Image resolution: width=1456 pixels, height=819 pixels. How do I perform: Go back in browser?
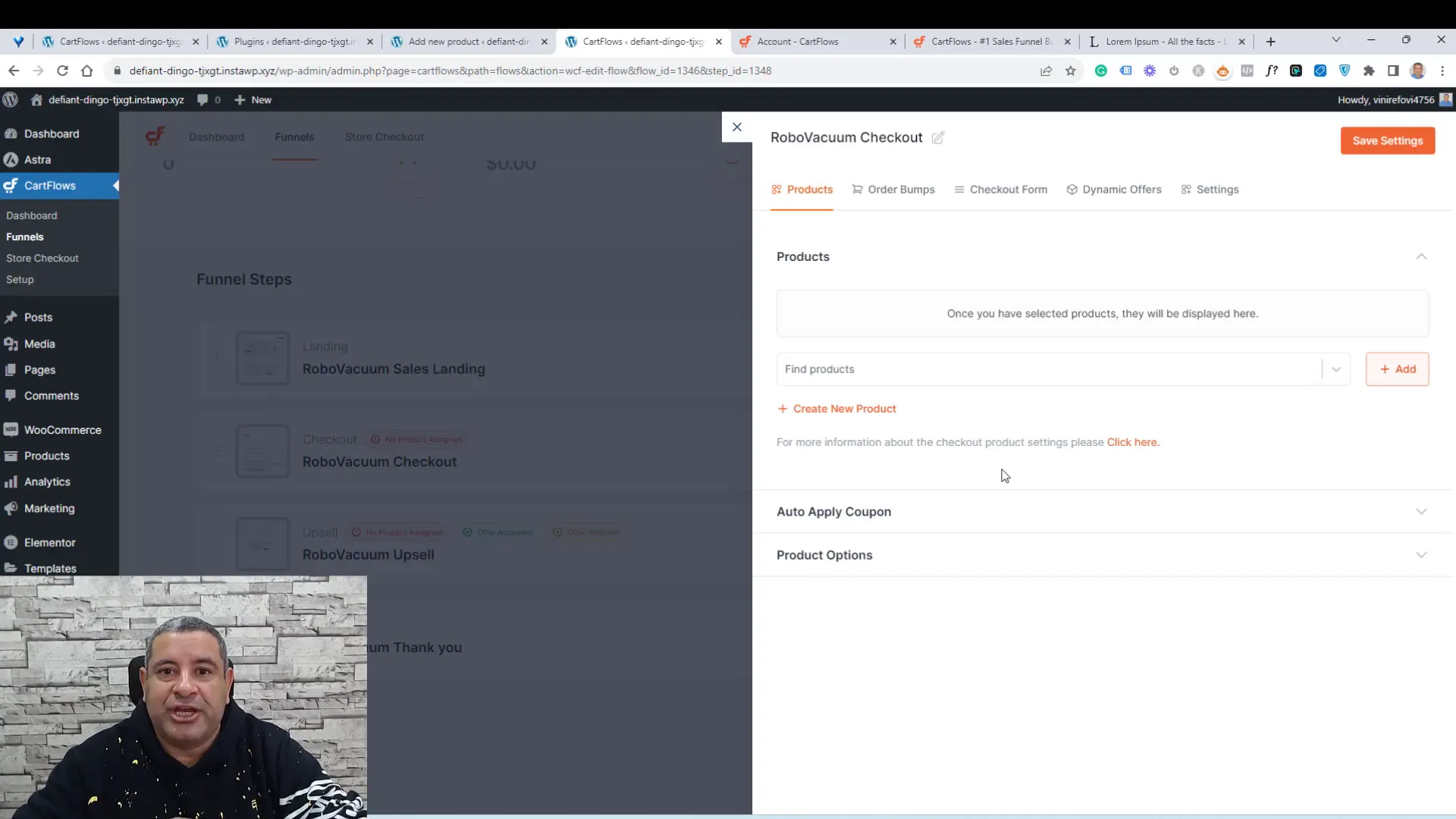pos(14,71)
